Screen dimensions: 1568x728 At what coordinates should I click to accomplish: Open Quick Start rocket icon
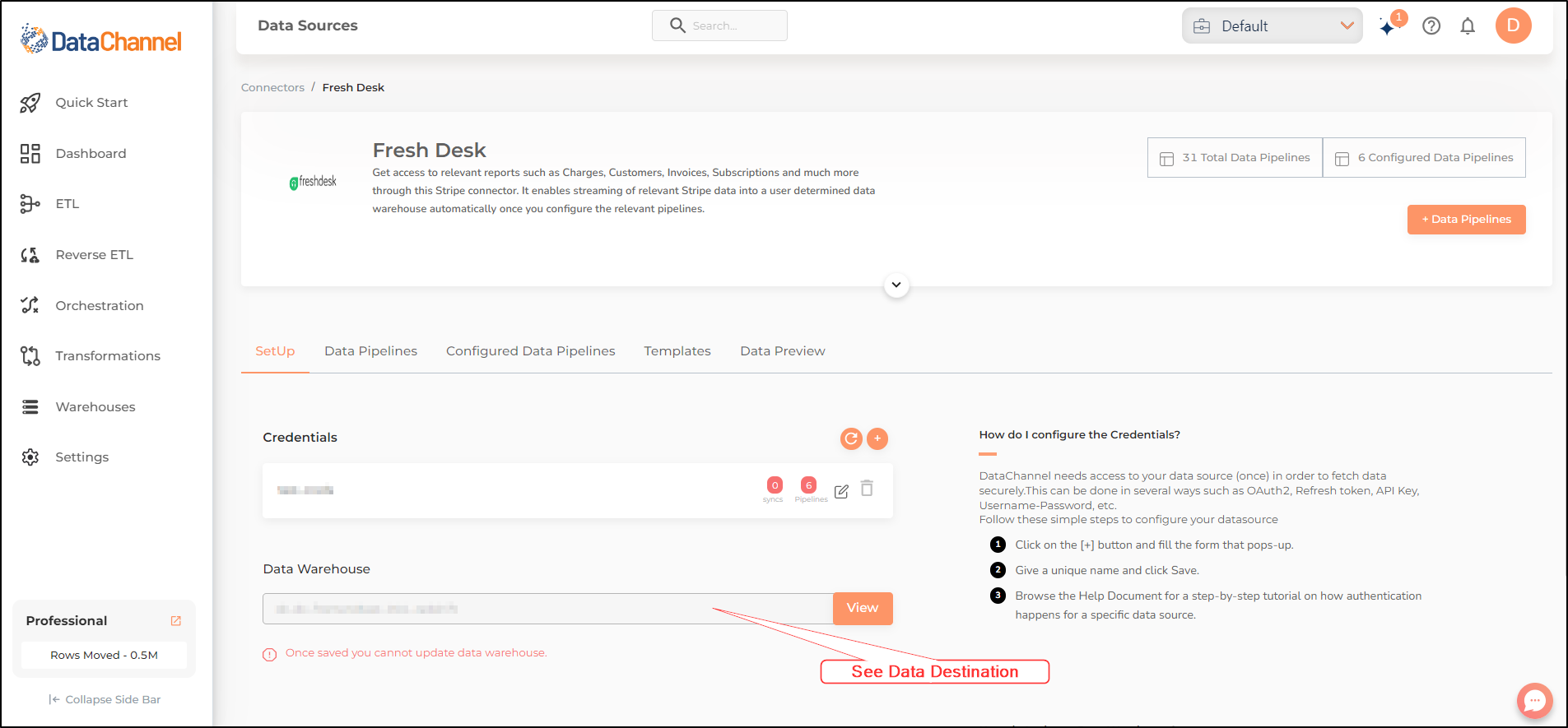[x=30, y=103]
